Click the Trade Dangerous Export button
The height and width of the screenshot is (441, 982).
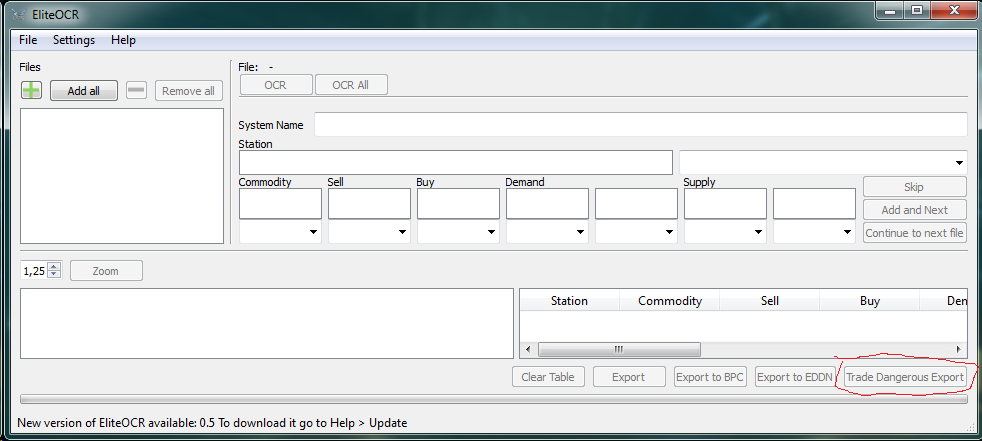(904, 377)
